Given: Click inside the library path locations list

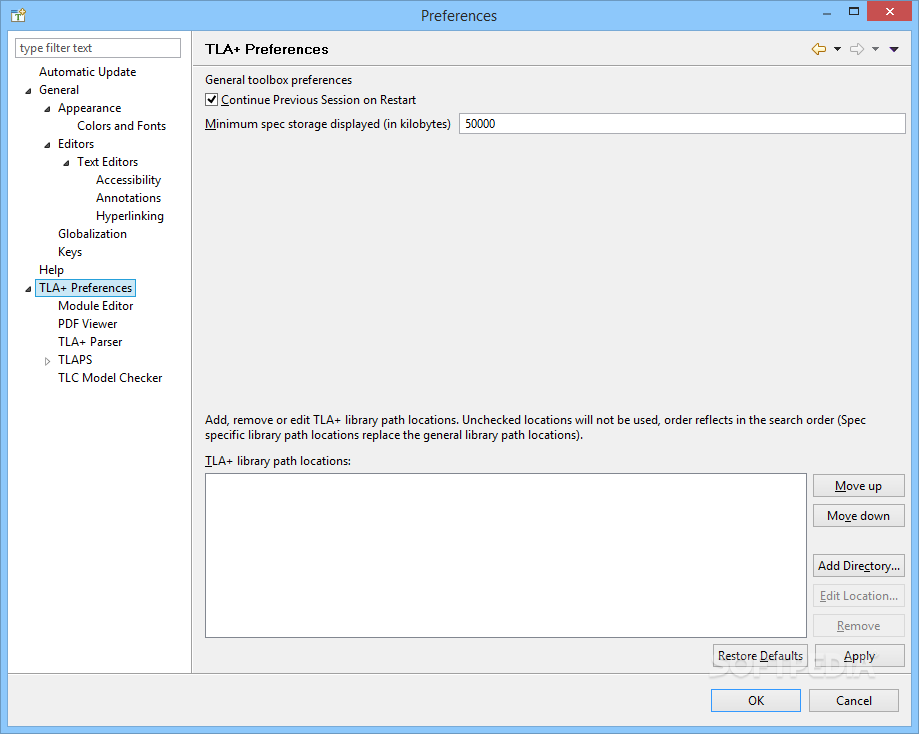Looking at the screenshot, I should [x=506, y=556].
